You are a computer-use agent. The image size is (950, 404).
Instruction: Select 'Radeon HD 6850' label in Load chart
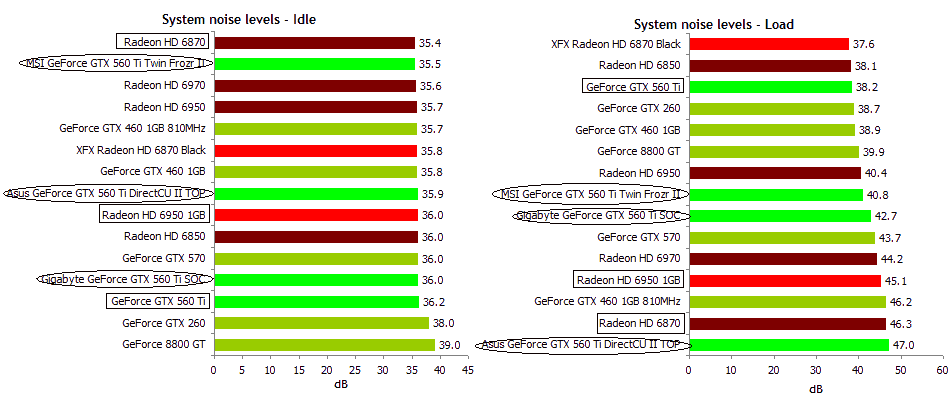point(640,65)
